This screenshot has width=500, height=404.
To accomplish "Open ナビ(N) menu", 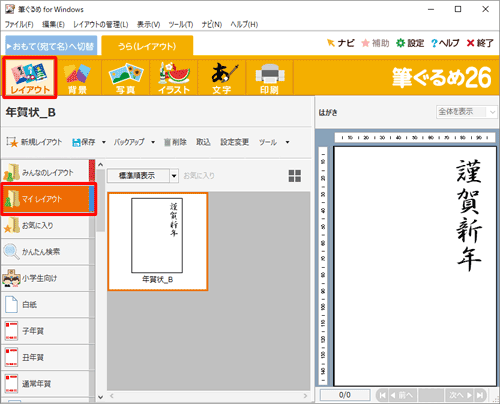I will [212, 24].
